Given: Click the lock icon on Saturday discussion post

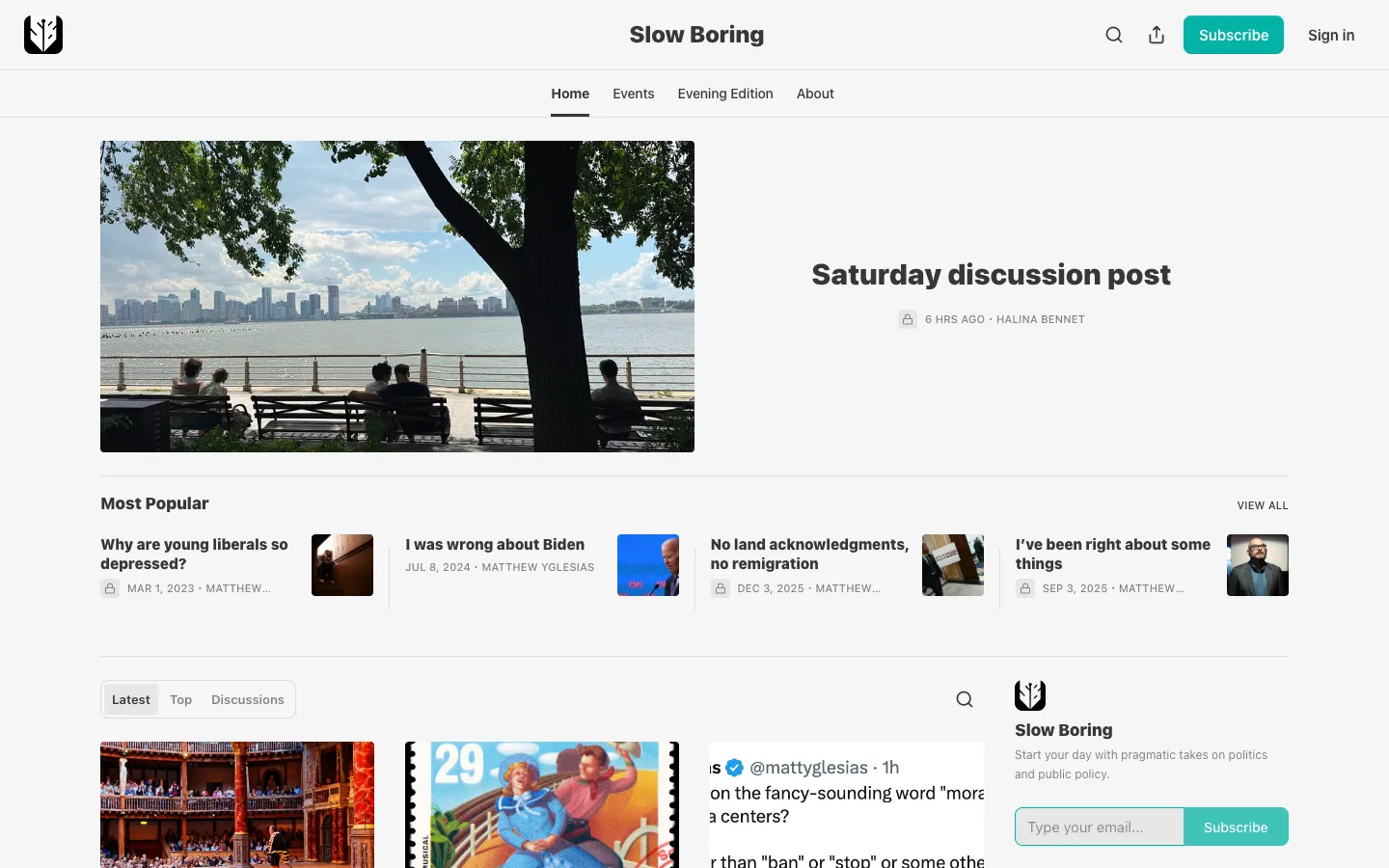Looking at the screenshot, I should [908, 319].
